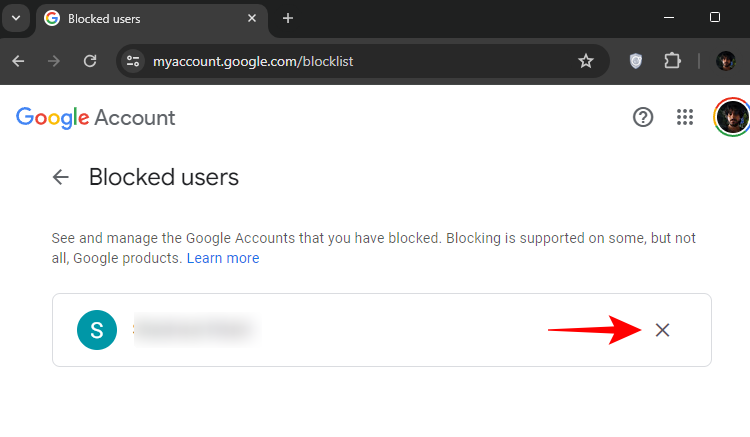Select the Blocked users browser tab
This screenshot has width=750, height=437.
pyautogui.click(x=151, y=19)
